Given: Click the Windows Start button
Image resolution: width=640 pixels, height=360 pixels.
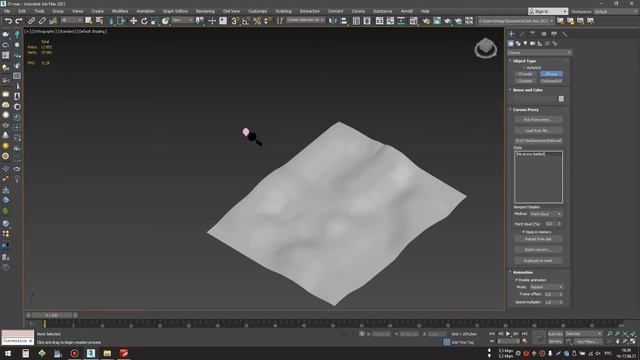Looking at the screenshot, I should 8,353.
